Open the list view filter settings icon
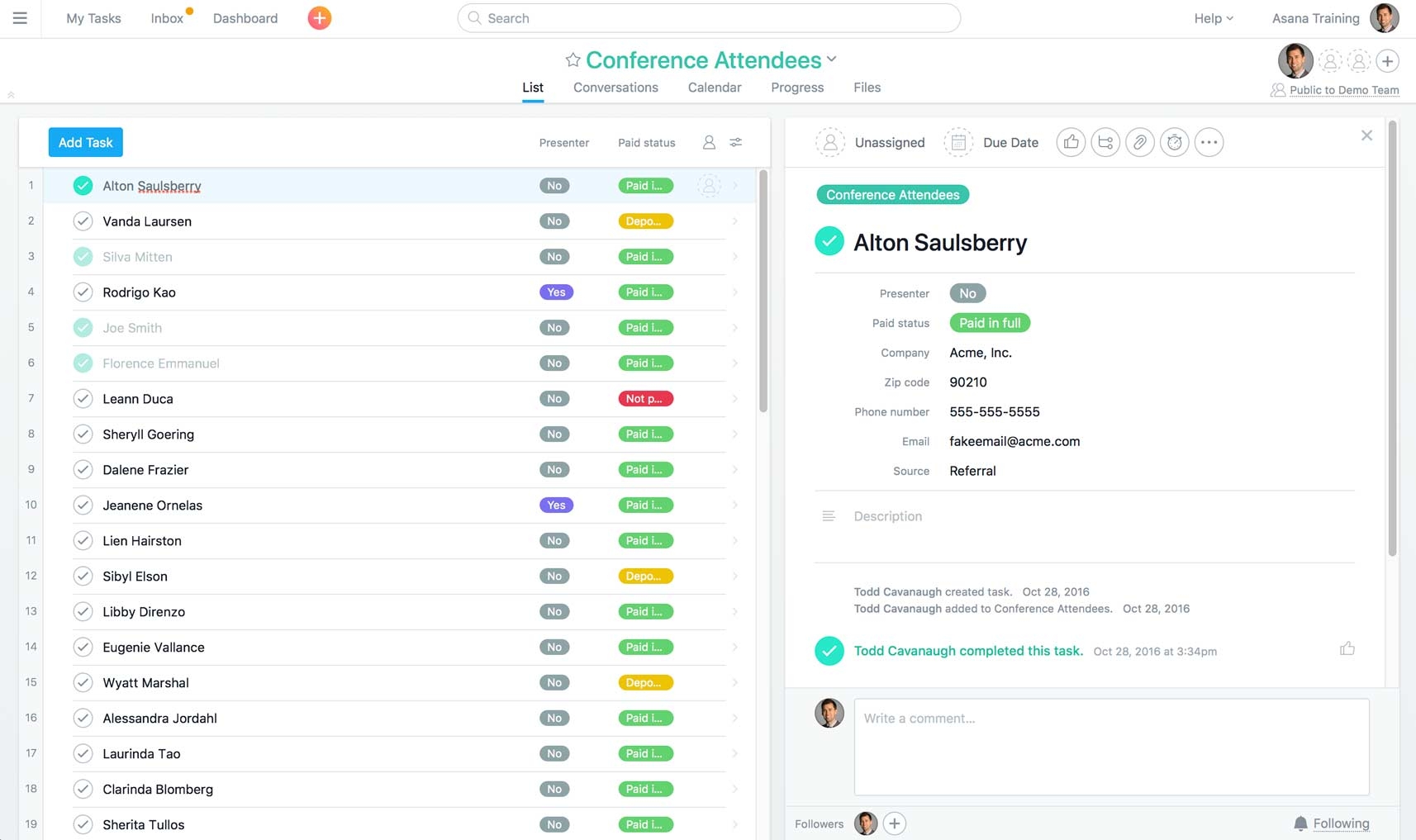Screen dimensions: 1416x840 (x=735, y=142)
